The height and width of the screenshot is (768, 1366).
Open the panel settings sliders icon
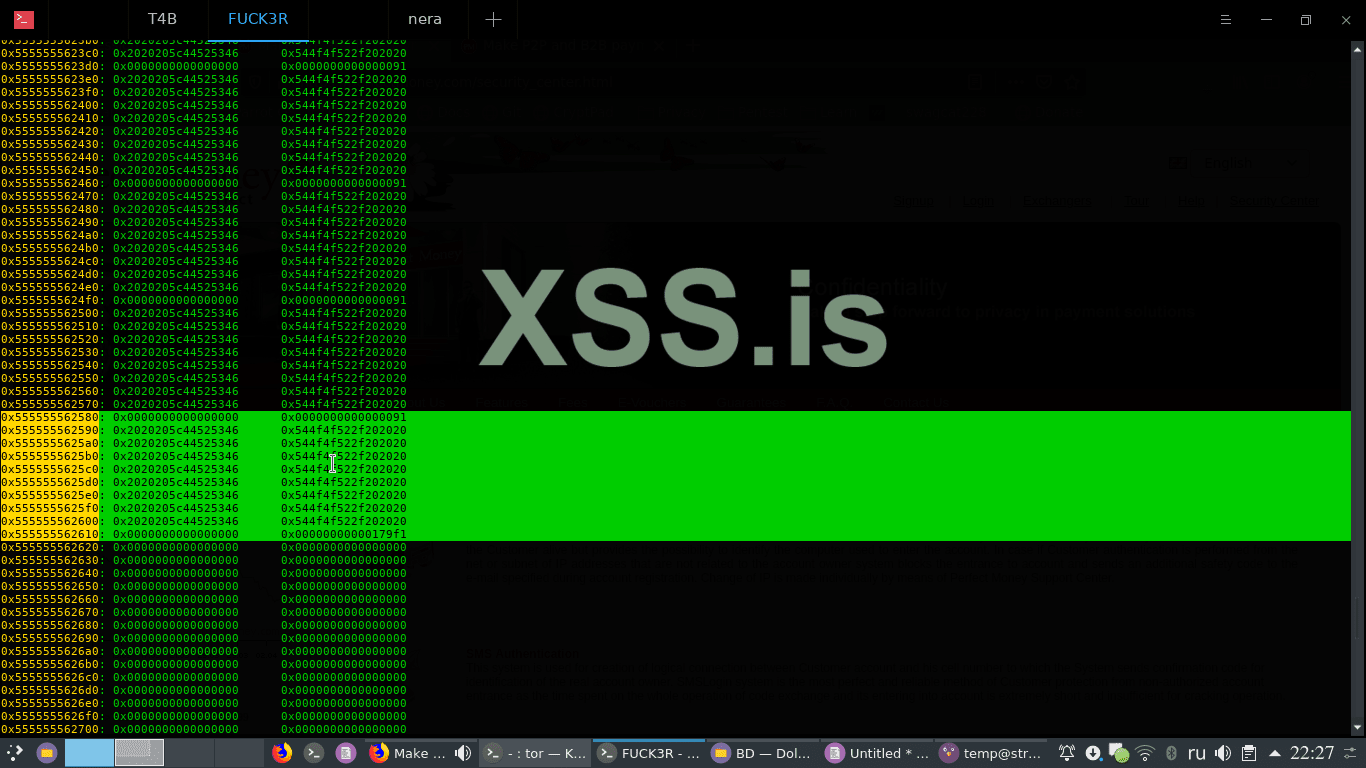click(x=1352, y=753)
